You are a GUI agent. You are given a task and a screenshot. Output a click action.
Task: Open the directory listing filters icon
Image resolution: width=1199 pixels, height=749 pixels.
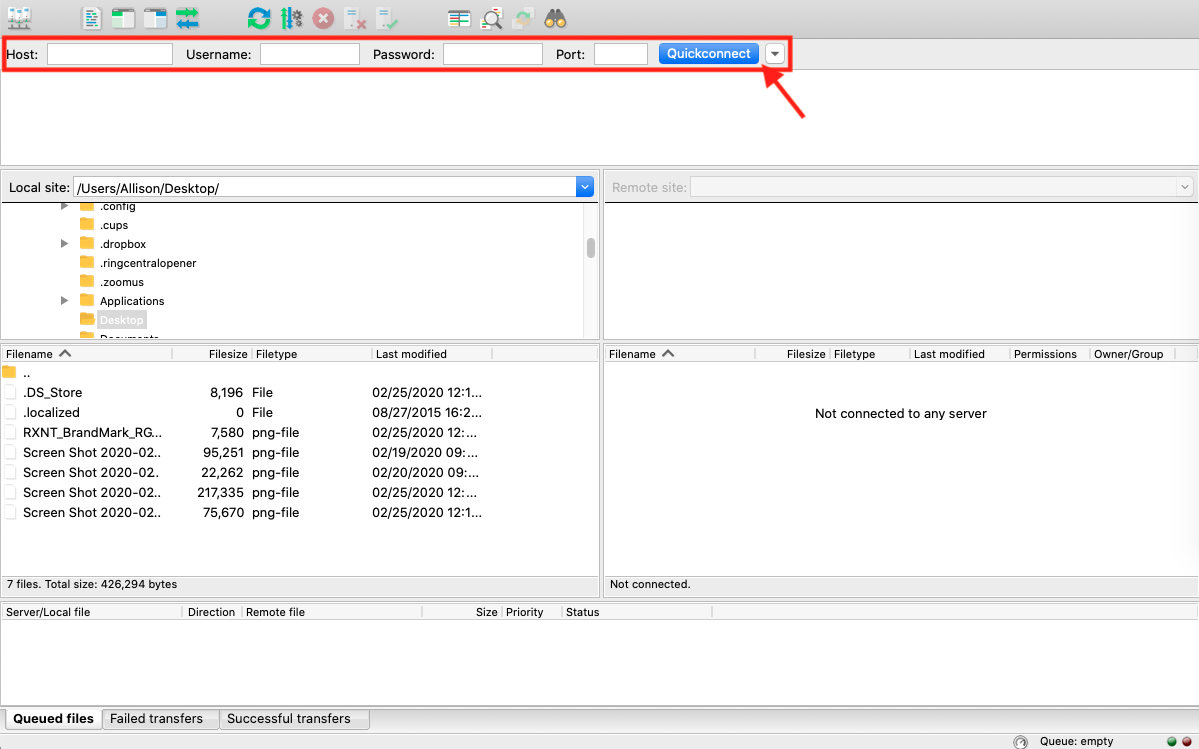click(459, 18)
